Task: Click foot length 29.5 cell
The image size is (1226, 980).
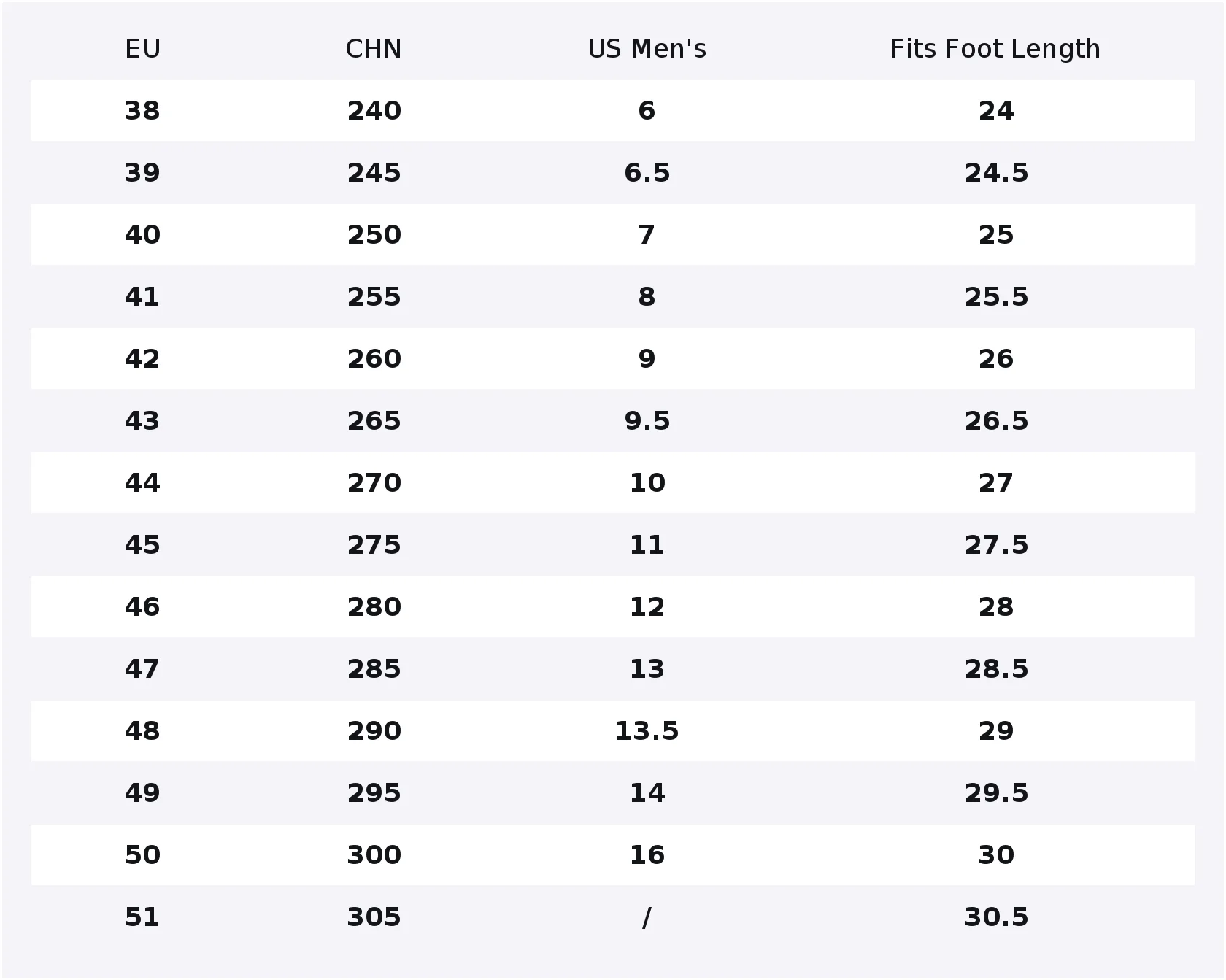Action: click(996, 793)
